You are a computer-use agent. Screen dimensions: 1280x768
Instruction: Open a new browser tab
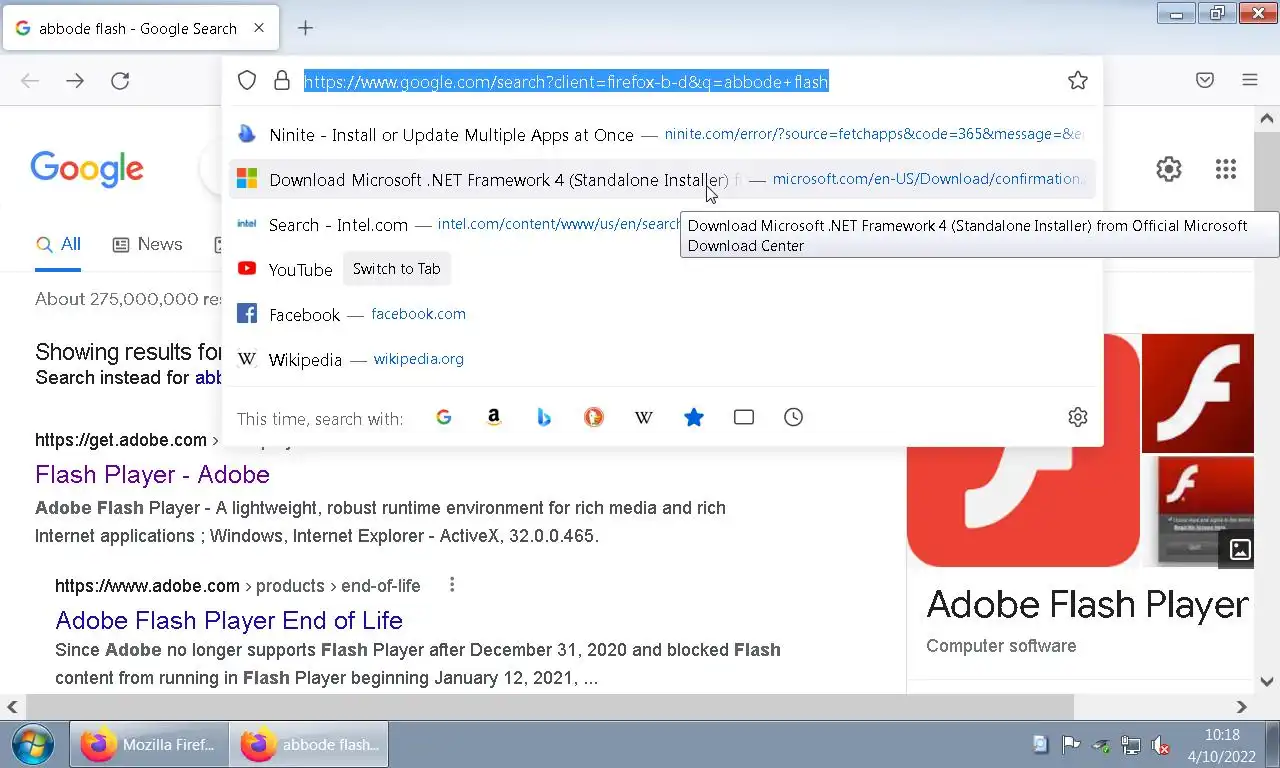coord(306,28)
